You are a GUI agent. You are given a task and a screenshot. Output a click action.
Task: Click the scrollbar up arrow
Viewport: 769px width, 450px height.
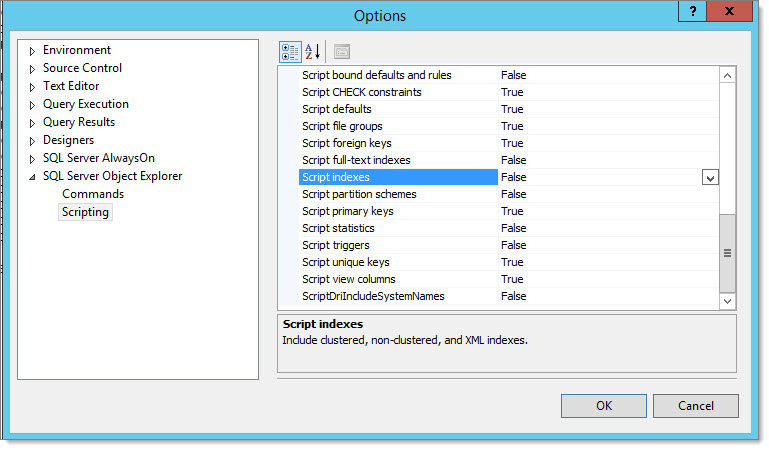coord(727,75)
